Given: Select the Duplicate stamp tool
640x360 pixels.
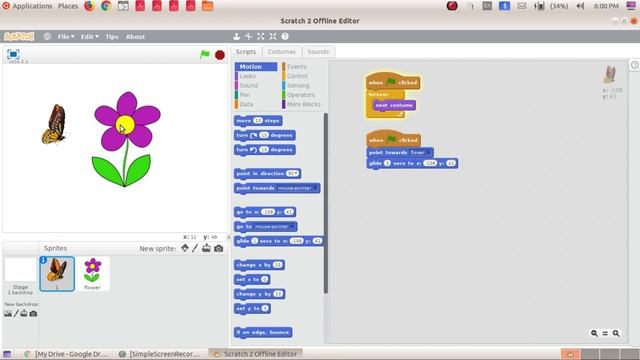Looking at the screenshot, I should click(x=236, y=36).
